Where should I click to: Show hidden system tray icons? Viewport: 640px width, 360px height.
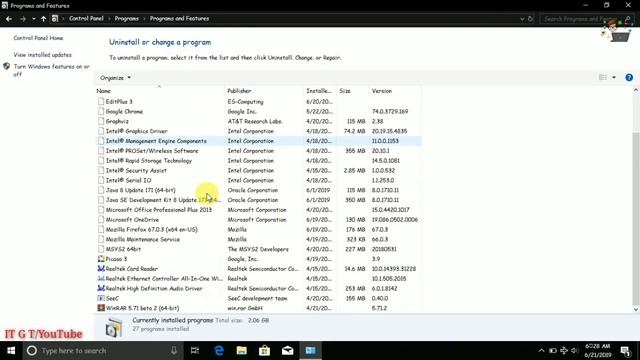[541, 351]
